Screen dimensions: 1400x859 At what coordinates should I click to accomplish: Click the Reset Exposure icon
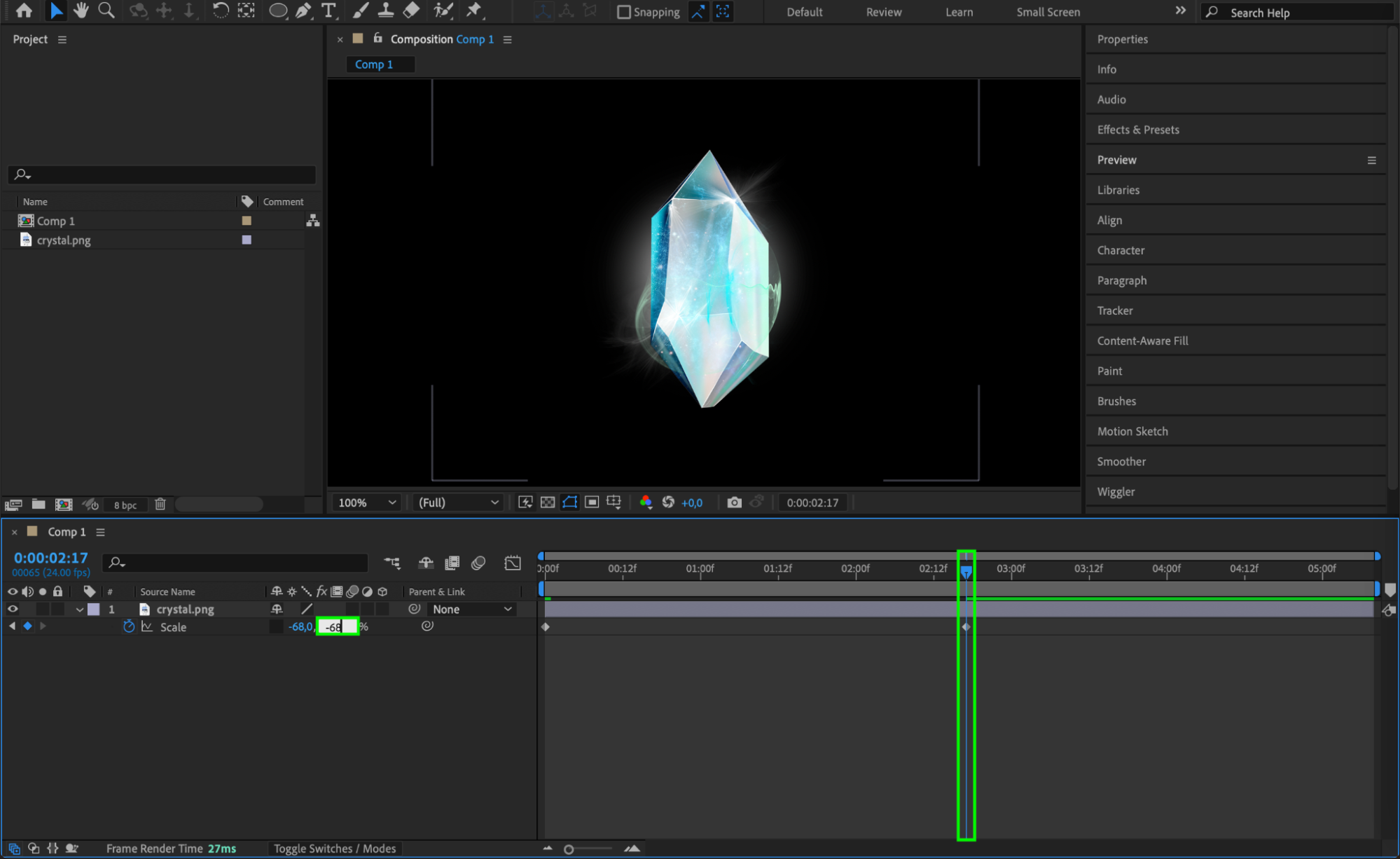click(x=668, y=502)
